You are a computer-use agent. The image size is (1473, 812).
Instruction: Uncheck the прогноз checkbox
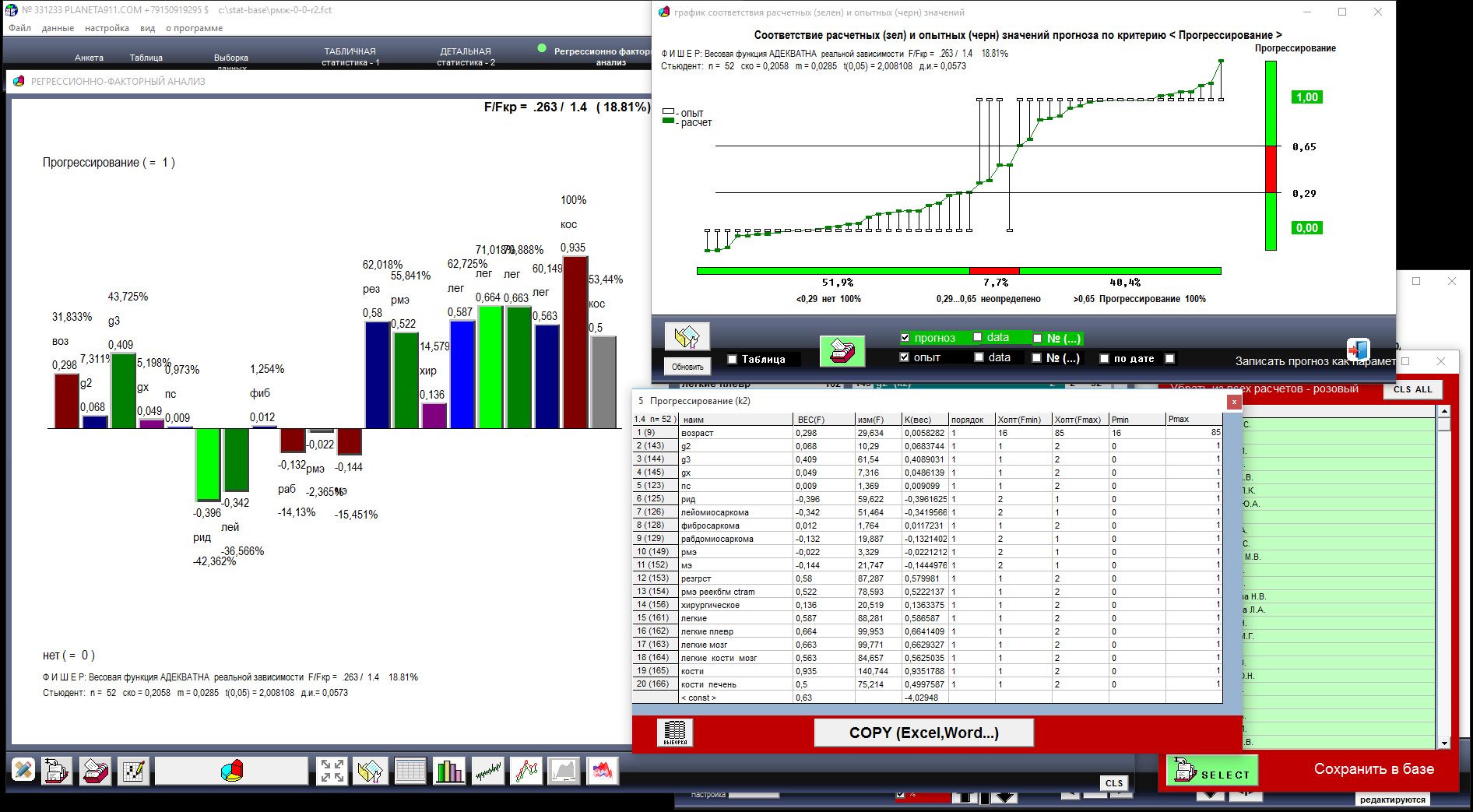(x=905, y=338)
